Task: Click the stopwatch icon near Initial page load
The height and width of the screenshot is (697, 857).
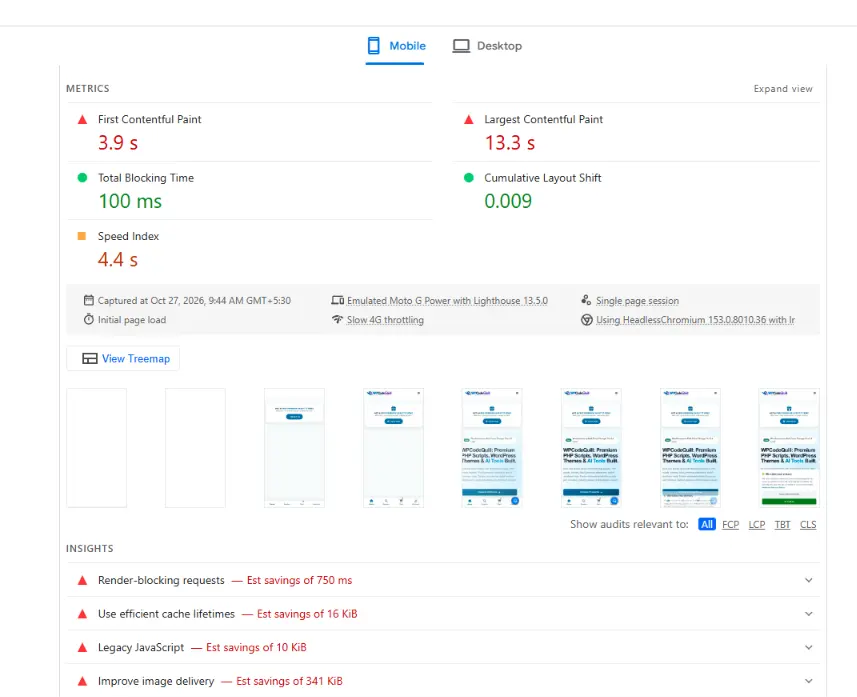Action: pyautogui.click(x=89, y=319)
